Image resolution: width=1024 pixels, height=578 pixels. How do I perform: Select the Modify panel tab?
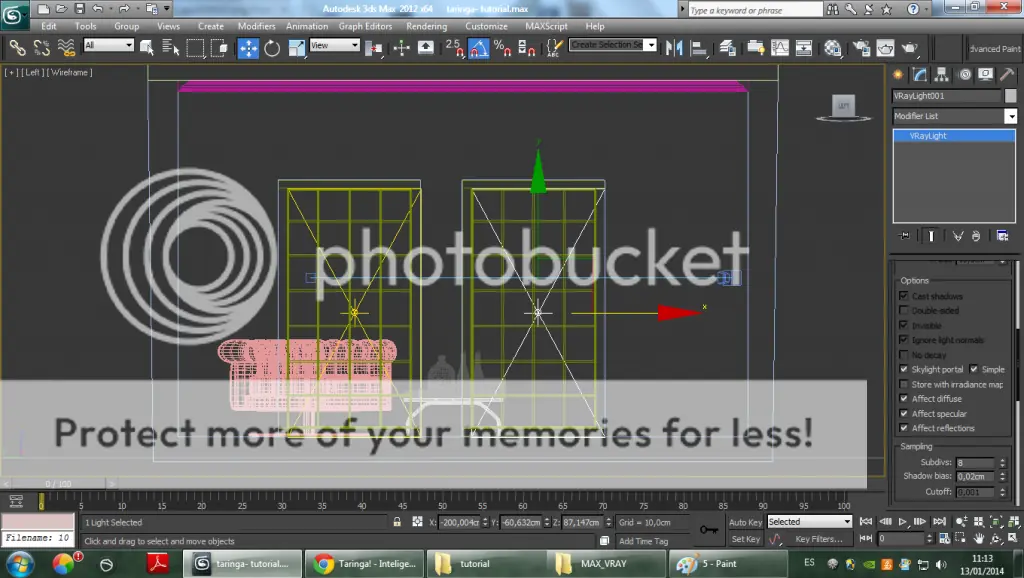(x=920, y=75)
